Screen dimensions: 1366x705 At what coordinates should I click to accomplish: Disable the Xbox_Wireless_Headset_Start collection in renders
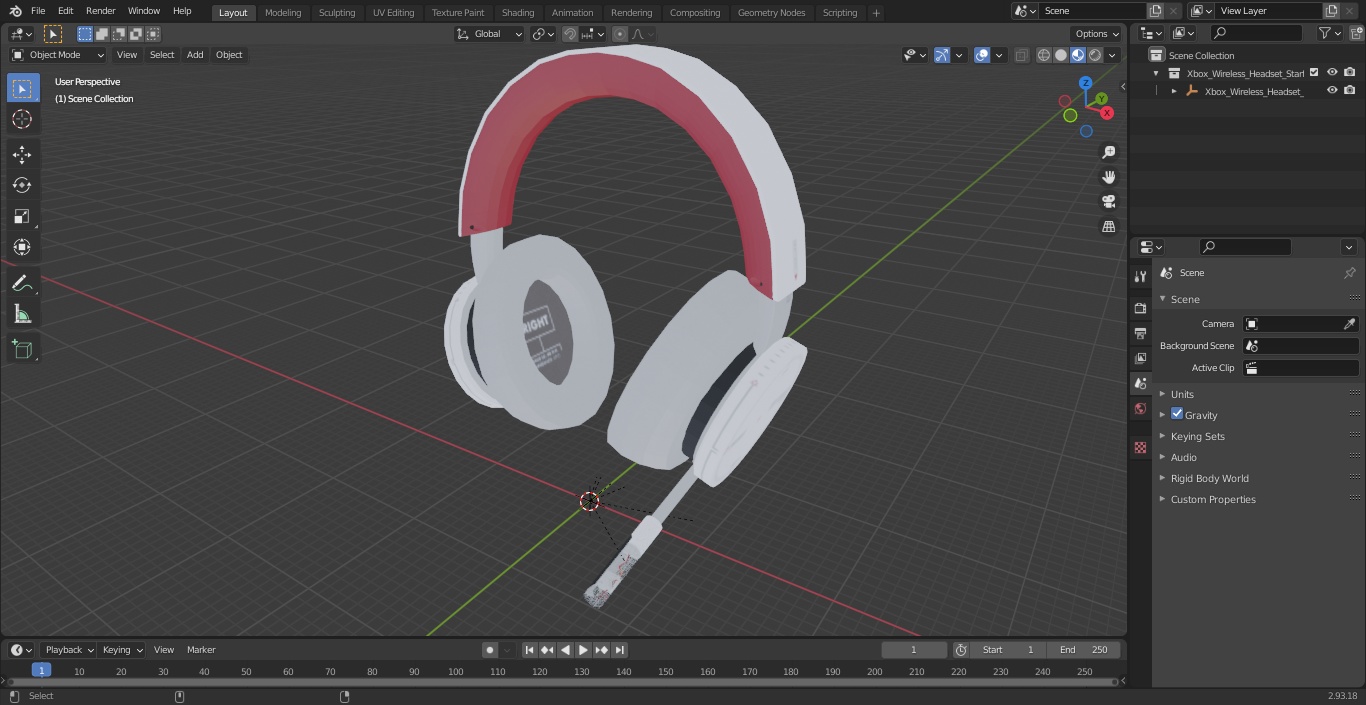click(x=1350, y=73)
